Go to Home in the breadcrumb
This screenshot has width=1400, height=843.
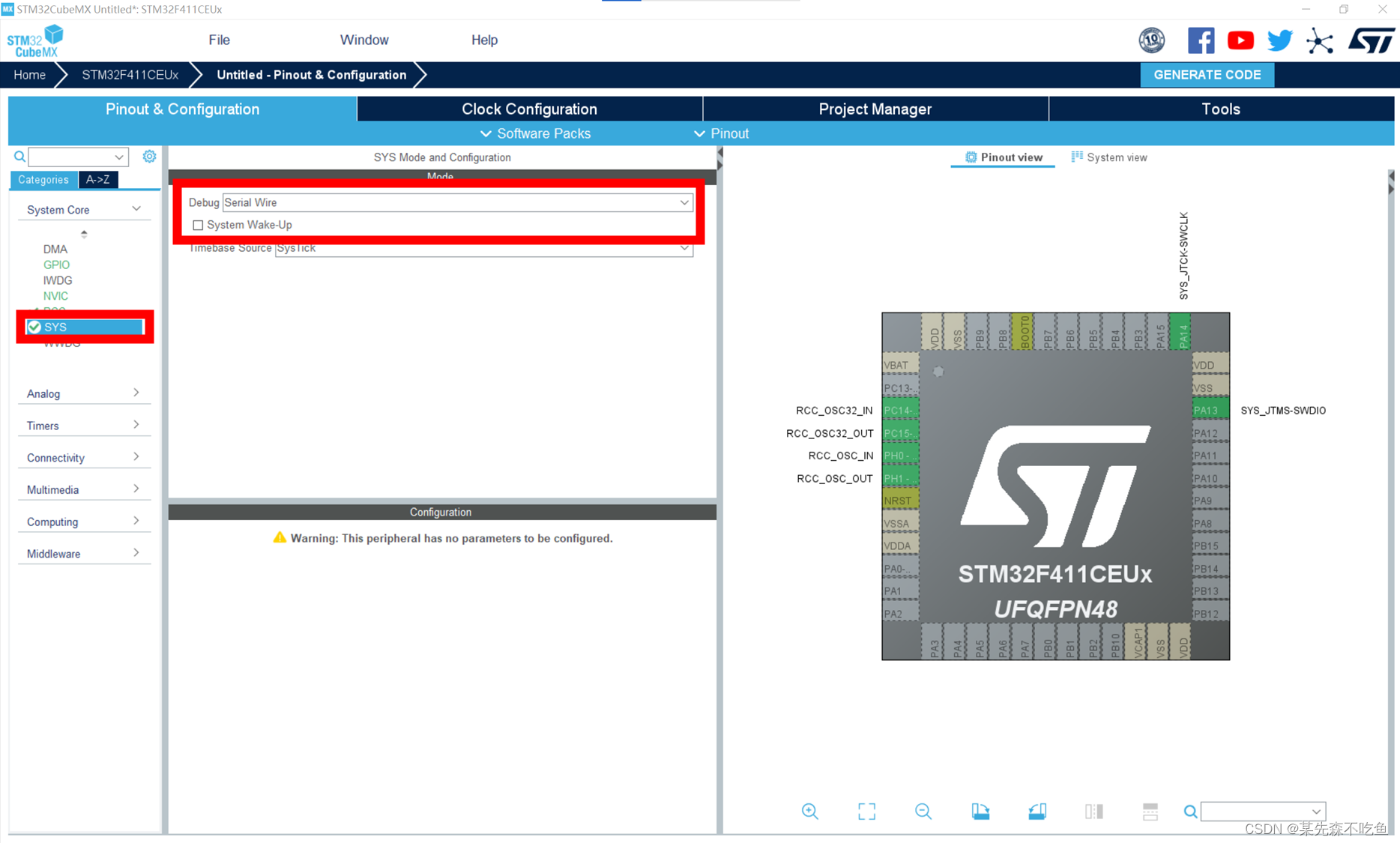tap(29, 75)
